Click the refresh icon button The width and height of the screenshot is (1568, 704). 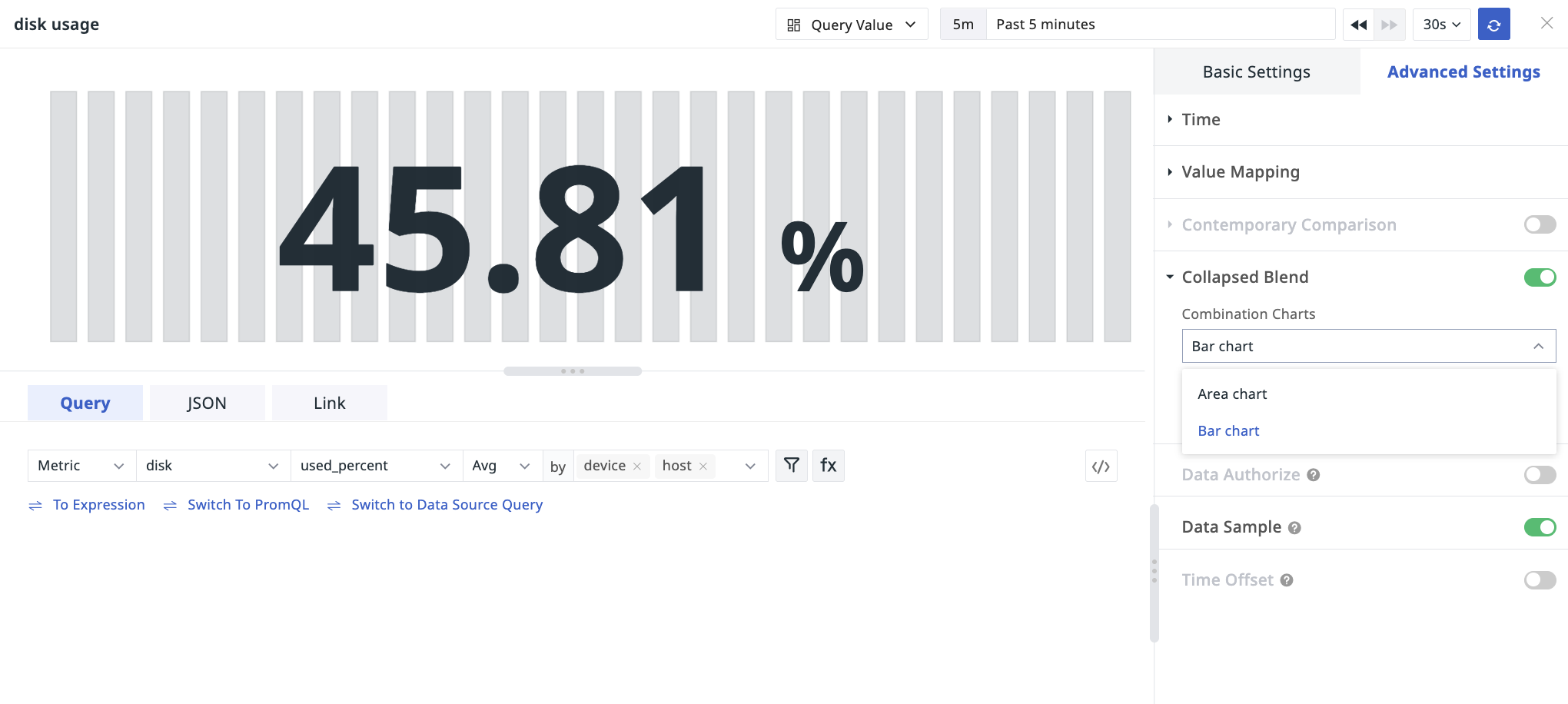[x=1493, y=25]
